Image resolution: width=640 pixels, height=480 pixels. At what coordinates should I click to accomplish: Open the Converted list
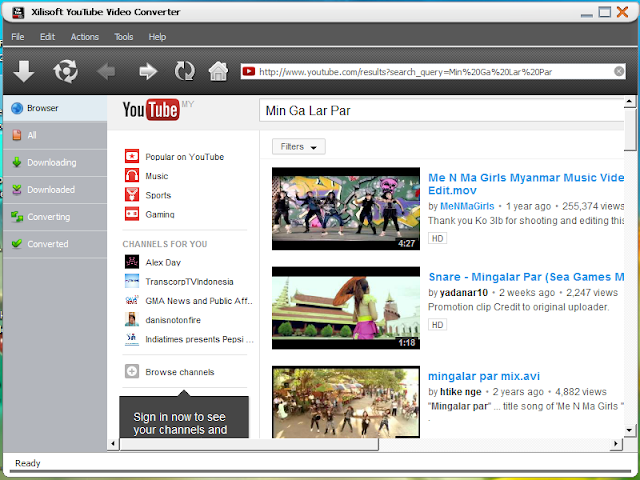55,244
